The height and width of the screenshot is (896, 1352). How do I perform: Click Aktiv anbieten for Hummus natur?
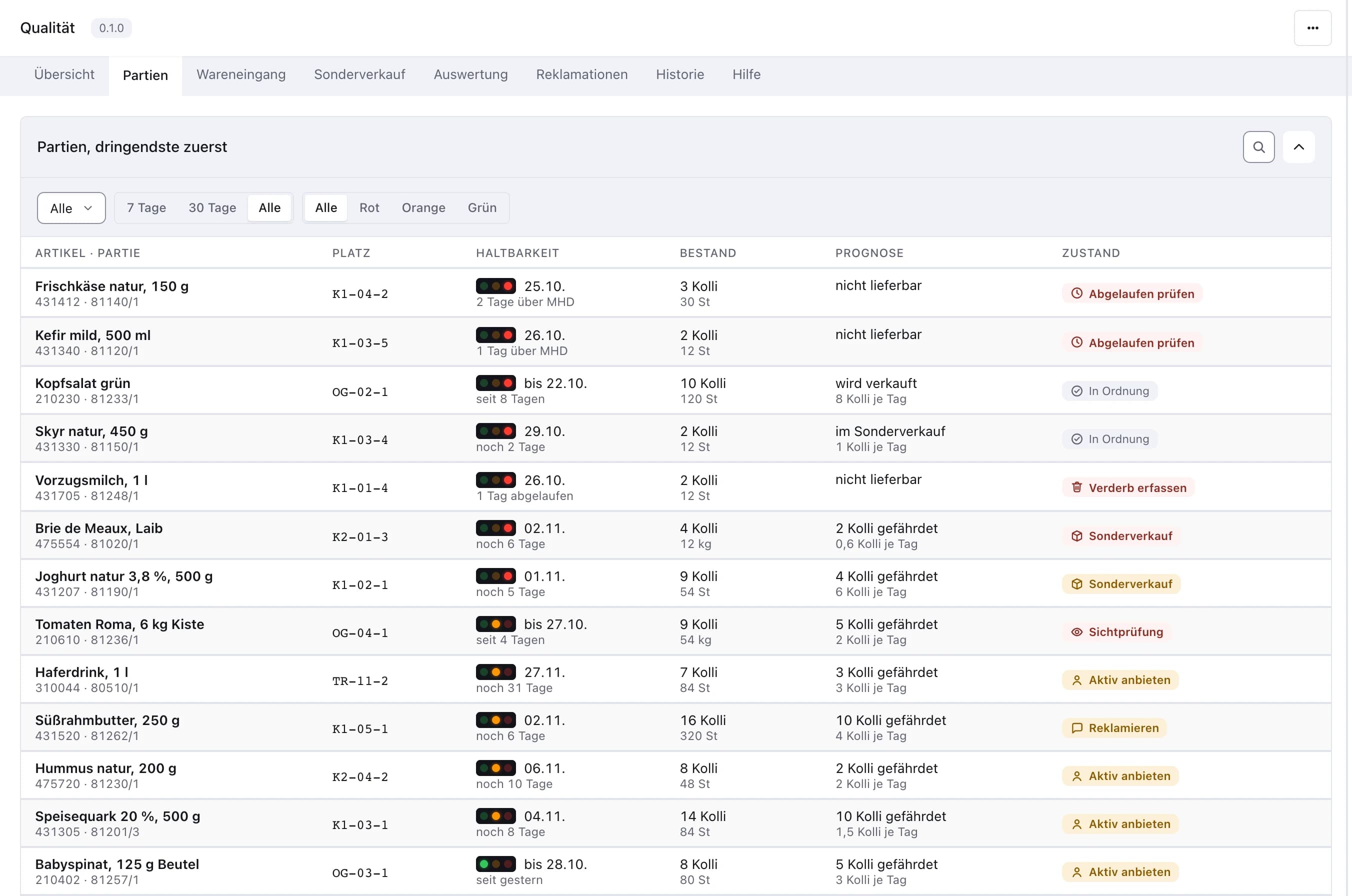coord(1120,776)
